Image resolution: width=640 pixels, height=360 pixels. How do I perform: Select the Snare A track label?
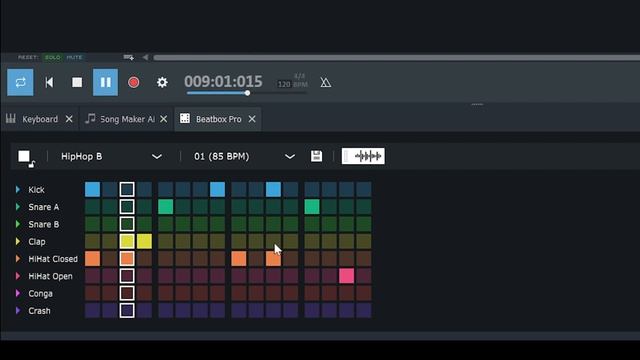point(44,207)
